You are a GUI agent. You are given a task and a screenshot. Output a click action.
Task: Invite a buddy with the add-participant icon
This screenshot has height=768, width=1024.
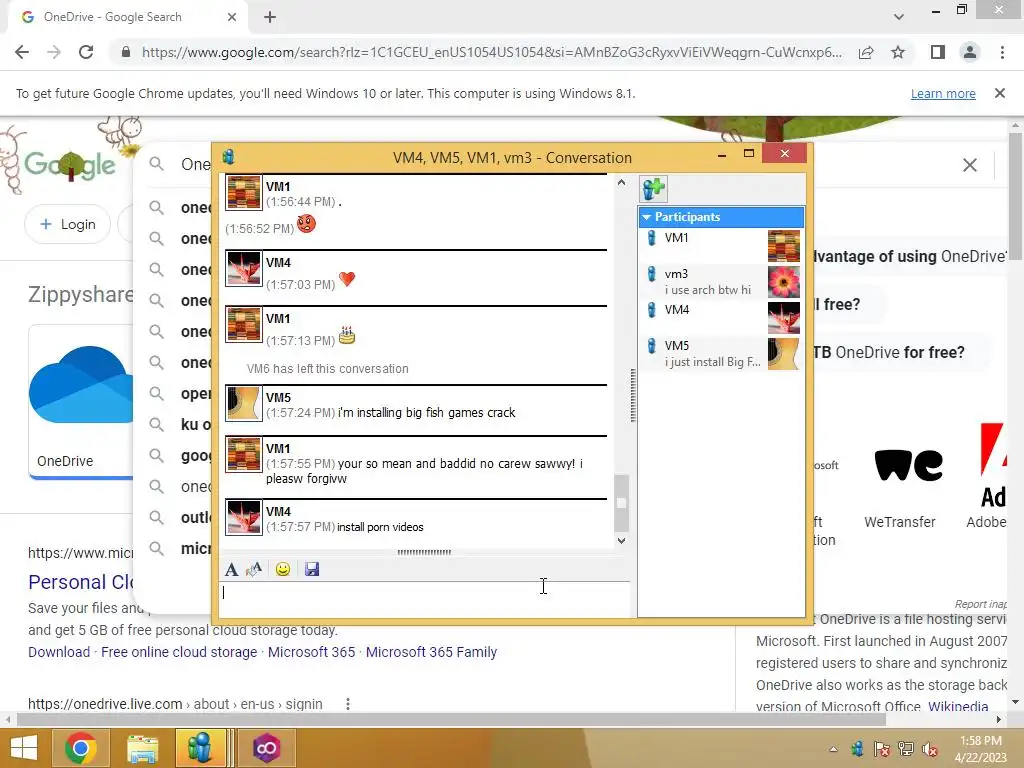(x=653, y=189)
